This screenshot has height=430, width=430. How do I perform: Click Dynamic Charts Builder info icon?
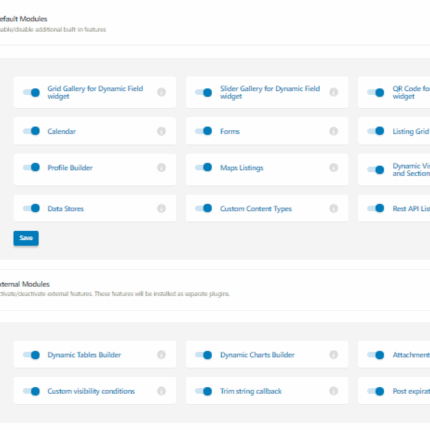coord(334,355)
